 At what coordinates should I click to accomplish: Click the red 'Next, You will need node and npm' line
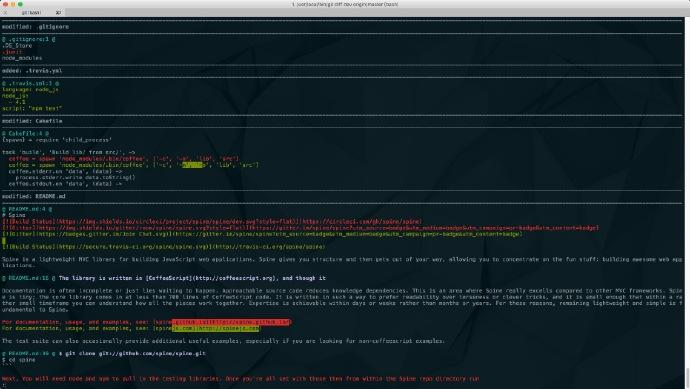point(240,378)
